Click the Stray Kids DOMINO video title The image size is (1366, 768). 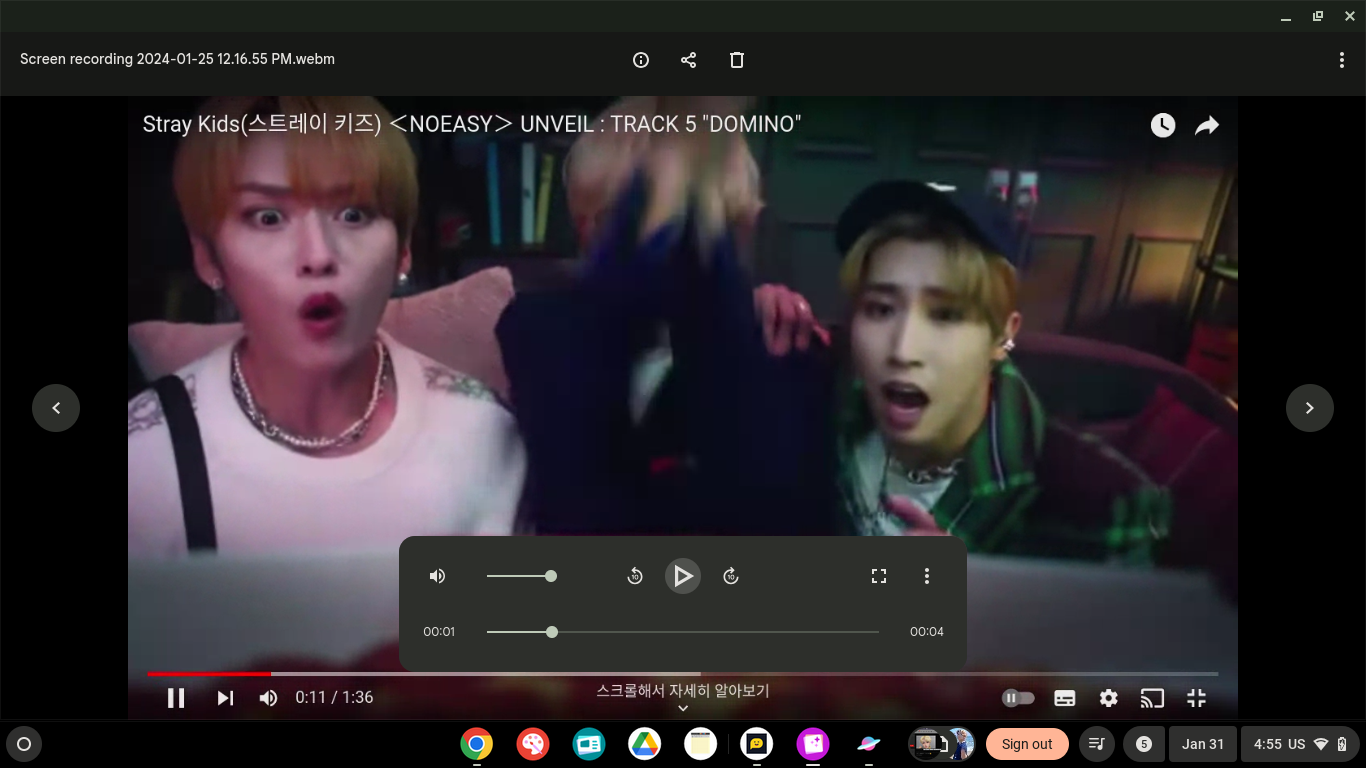tap(472, 124)
